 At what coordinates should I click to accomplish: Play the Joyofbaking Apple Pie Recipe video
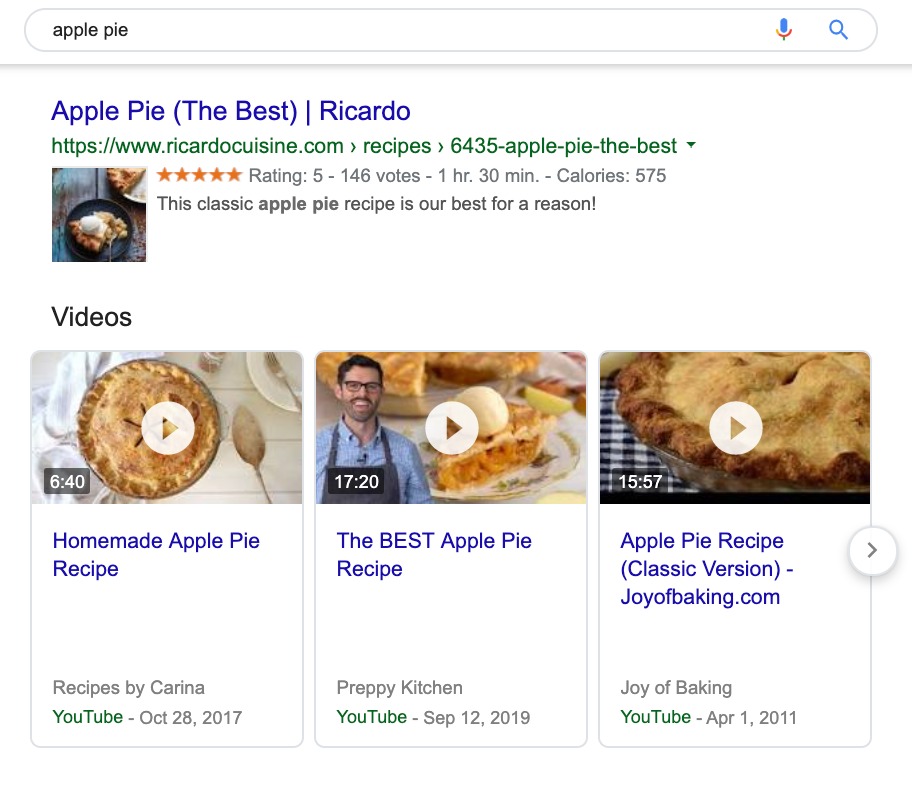point(736,428)
